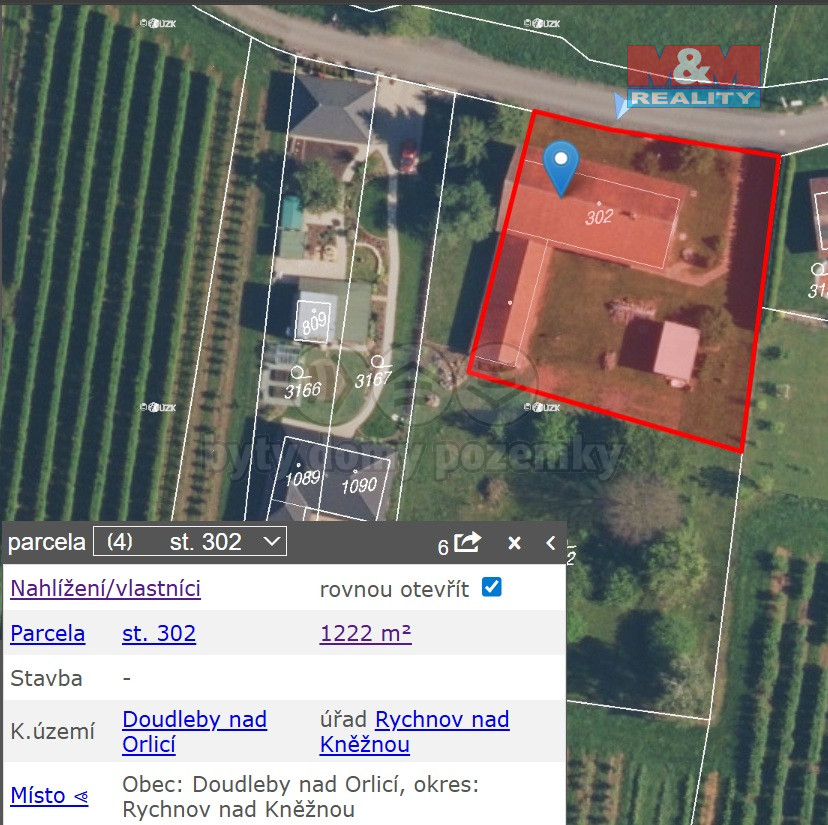Click the circle marker of parcel 3166
828x825 pixels.
point(296,372)
